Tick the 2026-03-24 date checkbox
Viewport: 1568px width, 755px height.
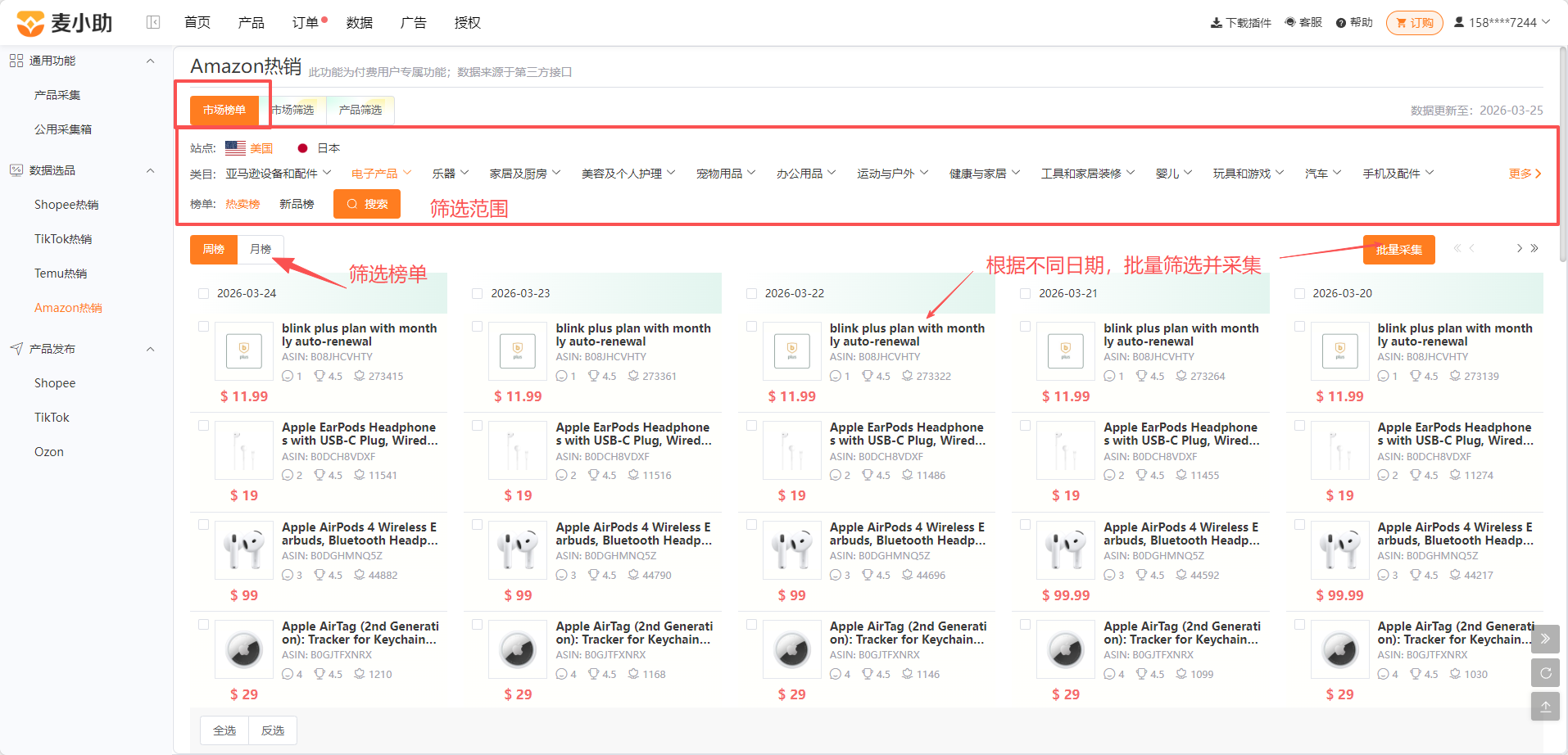(203, 293)
